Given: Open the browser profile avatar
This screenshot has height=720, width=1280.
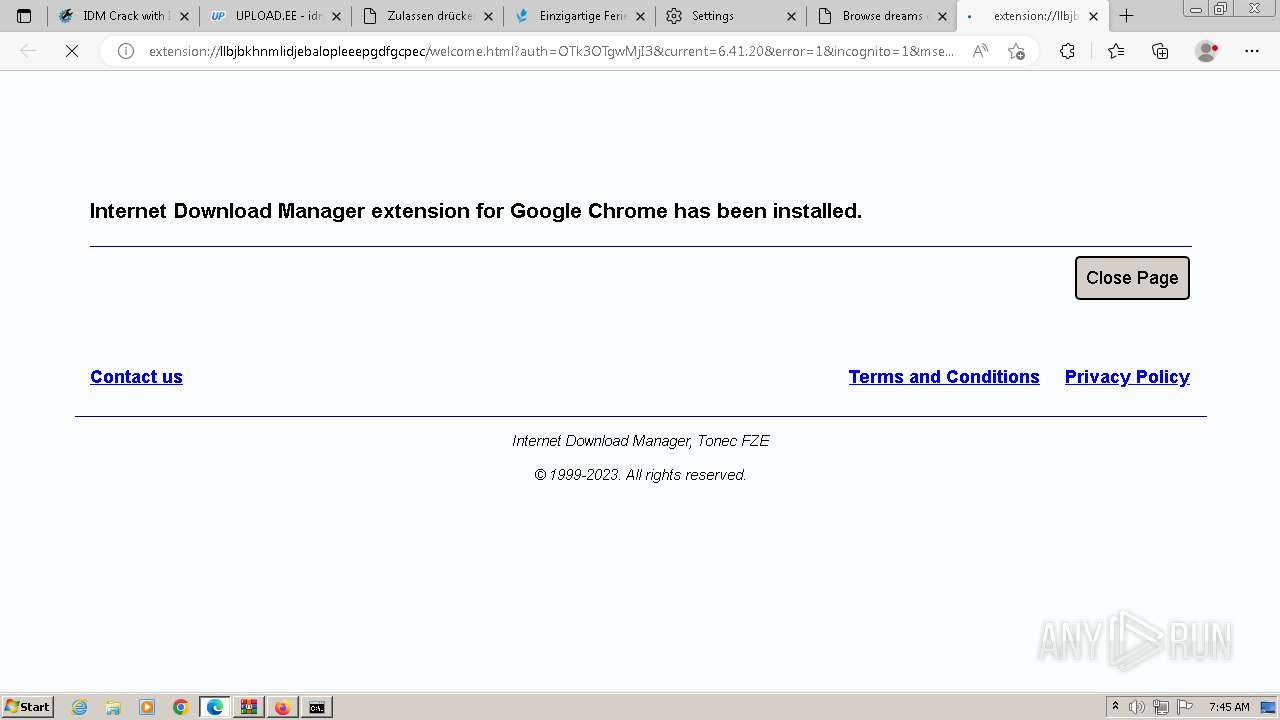Looking at the screenshot, I should coord(1207,51).
